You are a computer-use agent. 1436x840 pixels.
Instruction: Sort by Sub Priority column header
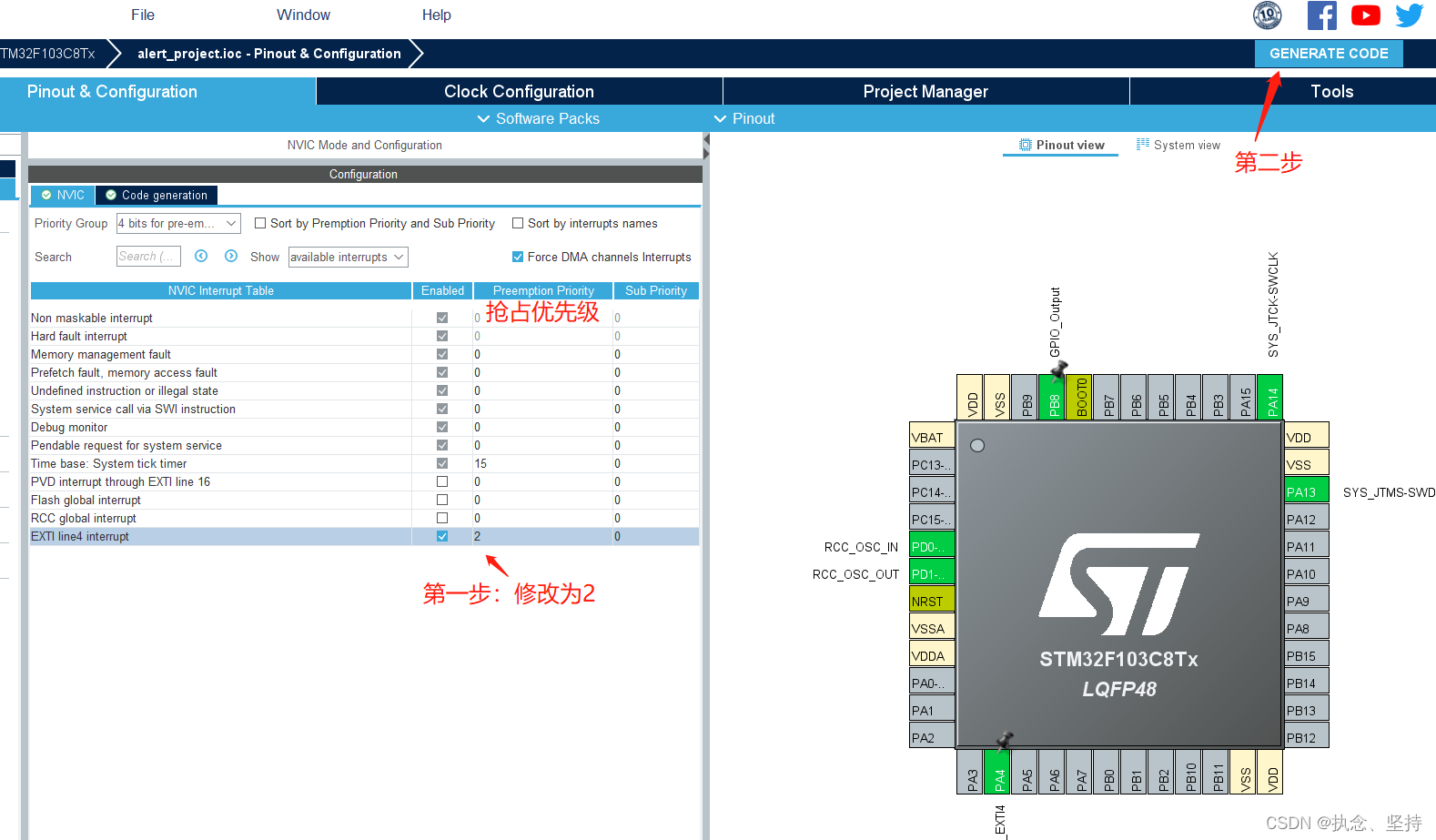pos(656,290)
